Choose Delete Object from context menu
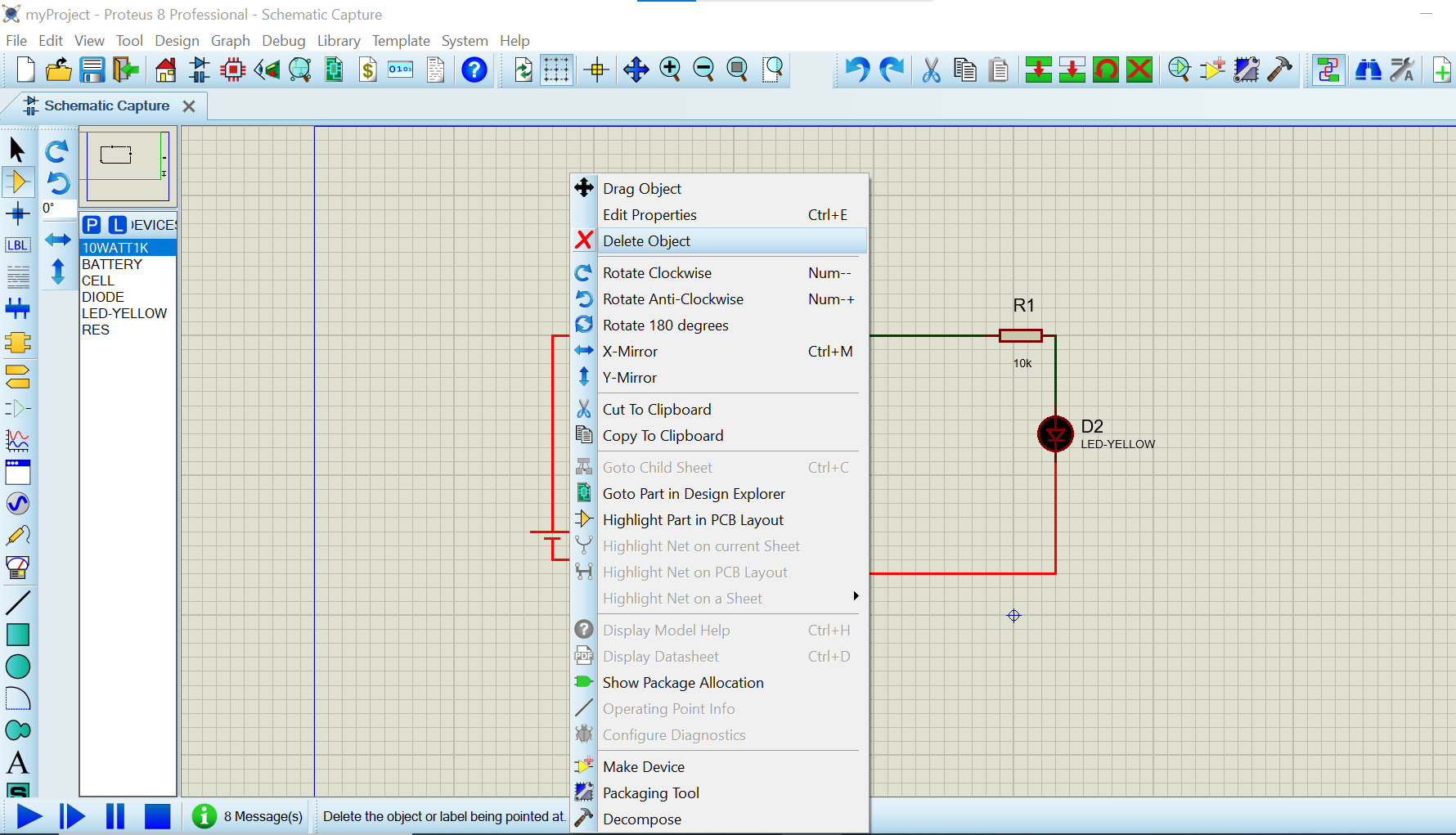 coord(646,241)
